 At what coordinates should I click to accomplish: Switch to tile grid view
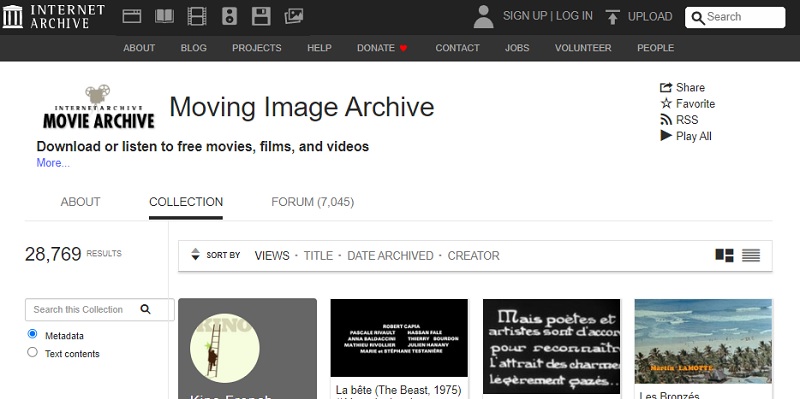pyautogui.click(x=724, y=255)
